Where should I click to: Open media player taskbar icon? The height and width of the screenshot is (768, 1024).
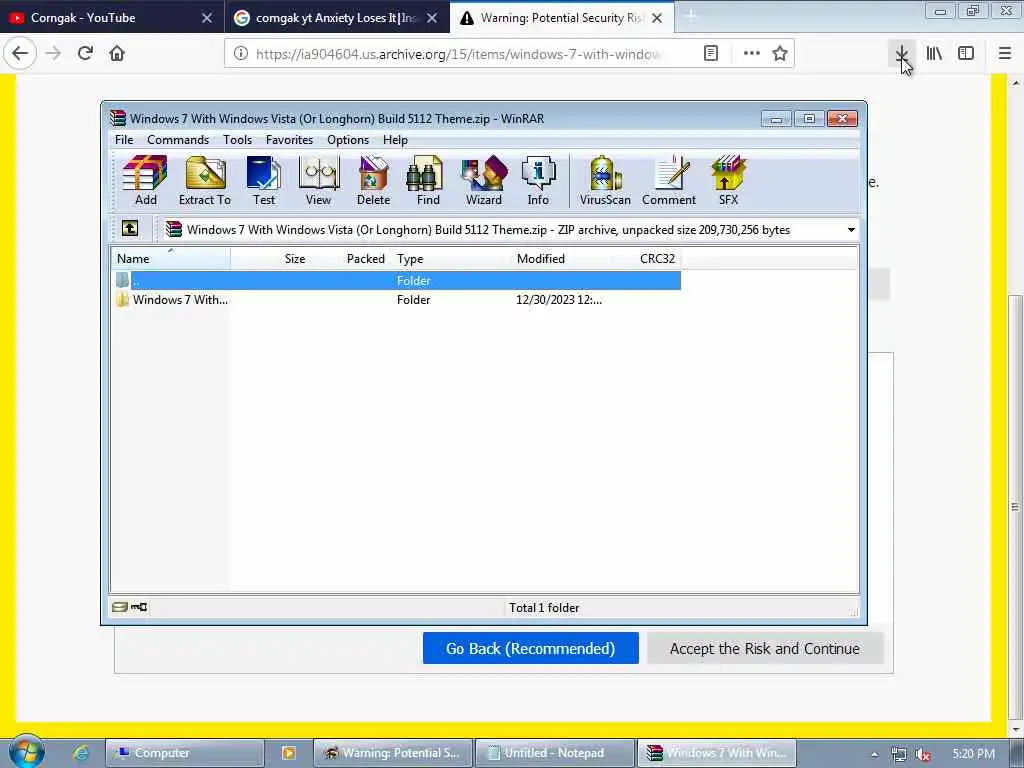289,753
